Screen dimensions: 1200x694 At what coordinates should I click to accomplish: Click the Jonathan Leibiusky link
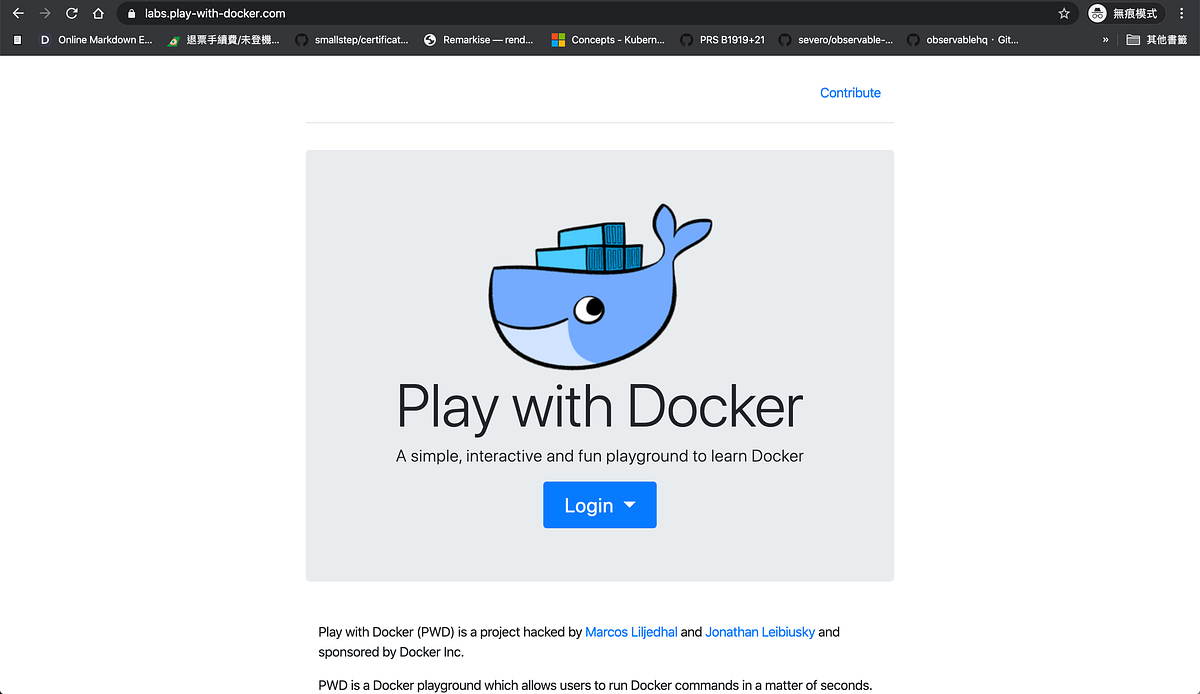760,632
